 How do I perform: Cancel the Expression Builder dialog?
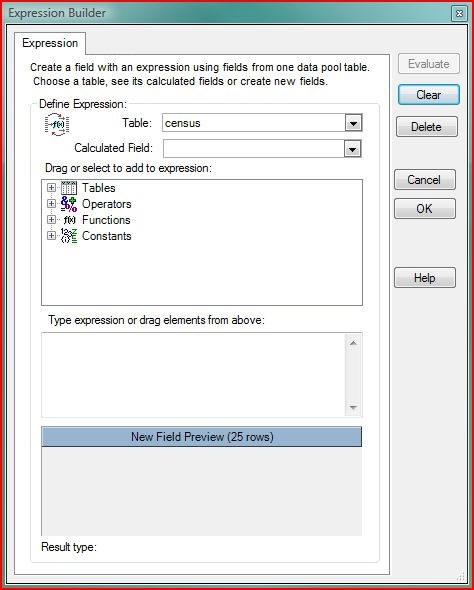coord(425,179)
